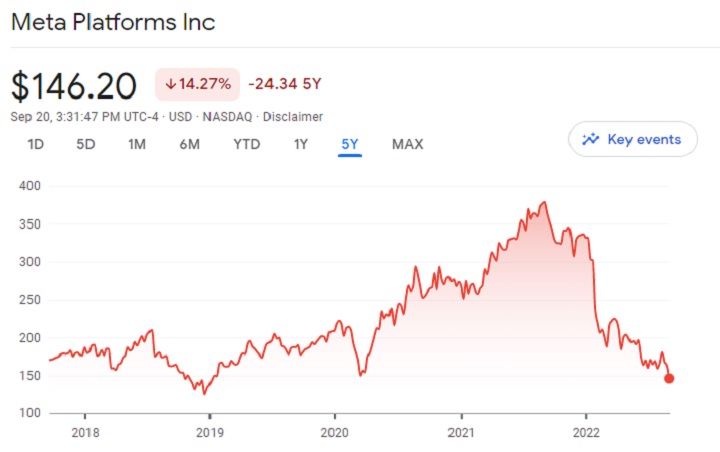Switch chart to 6M view

190,144
